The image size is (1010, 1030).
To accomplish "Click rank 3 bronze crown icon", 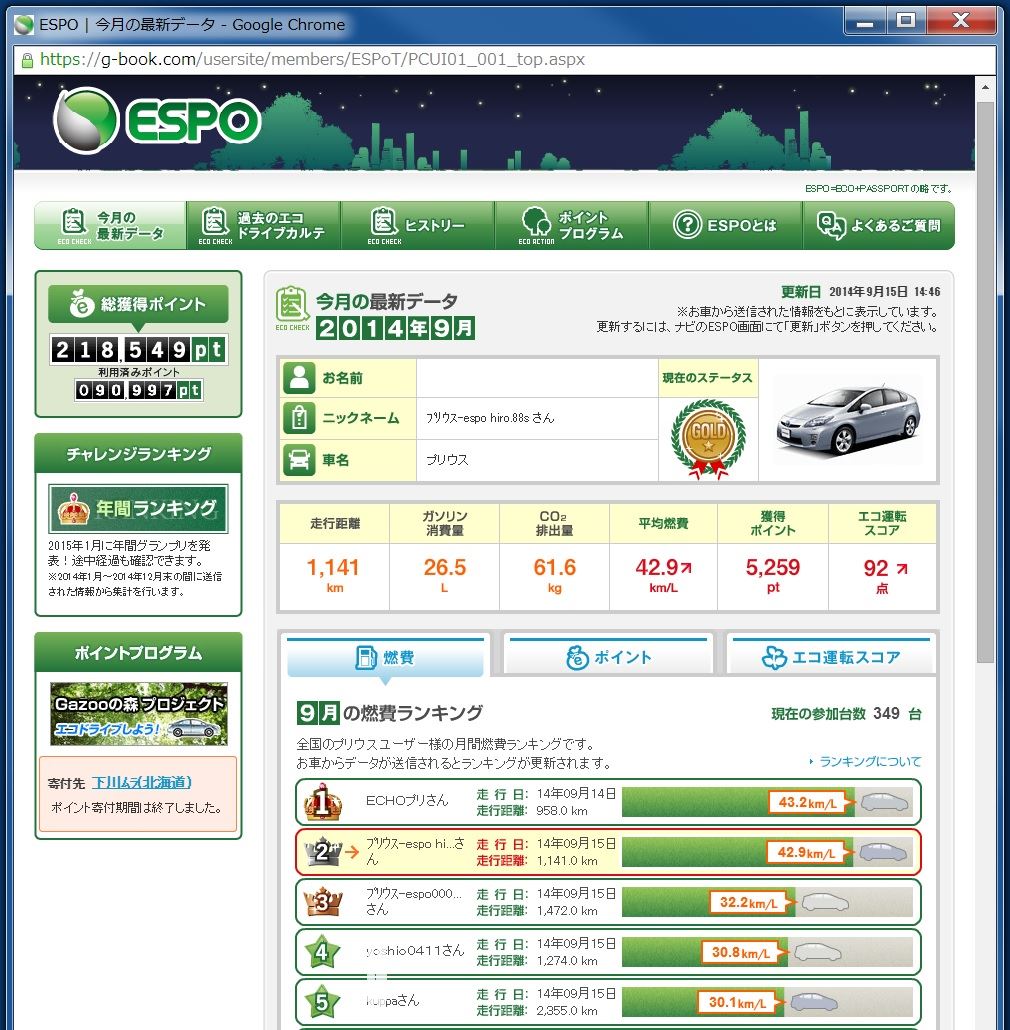I will coord(322,902).
